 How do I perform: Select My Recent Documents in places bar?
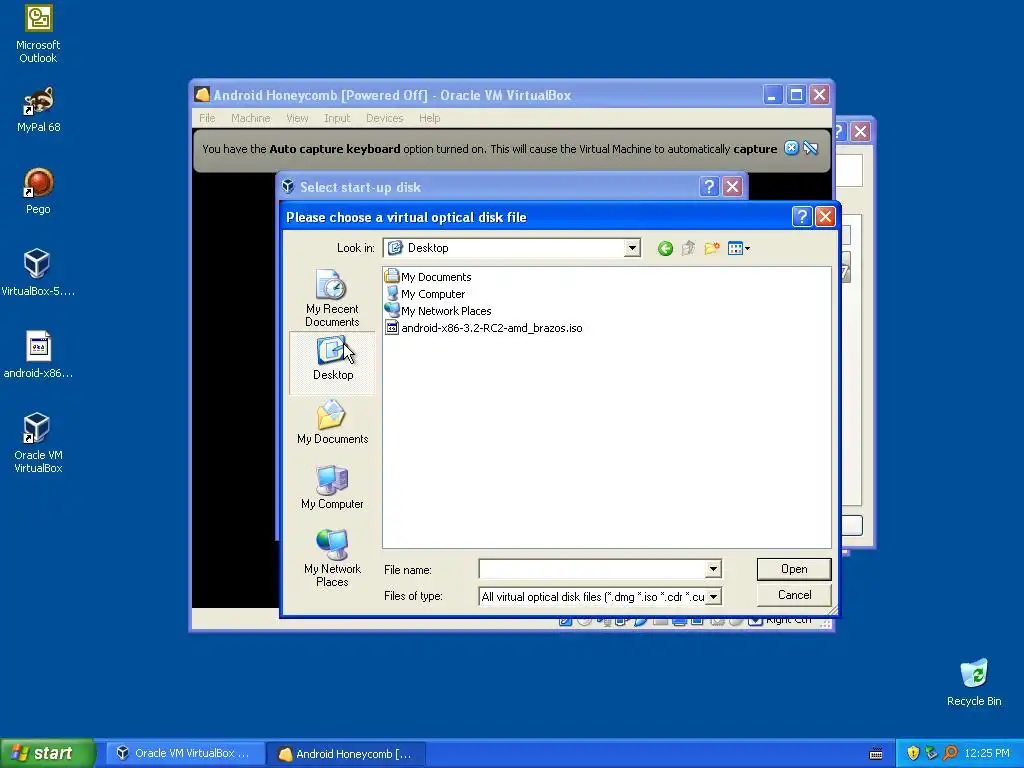(x=332, y=298)
